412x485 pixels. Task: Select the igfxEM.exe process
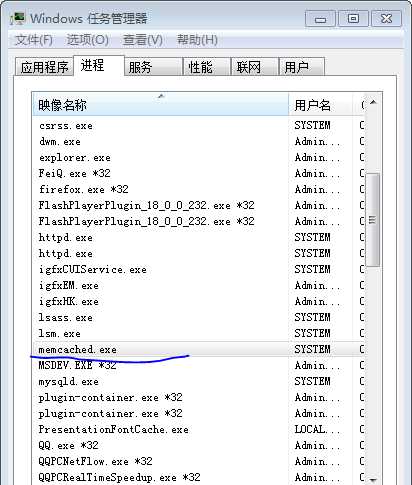199,286
